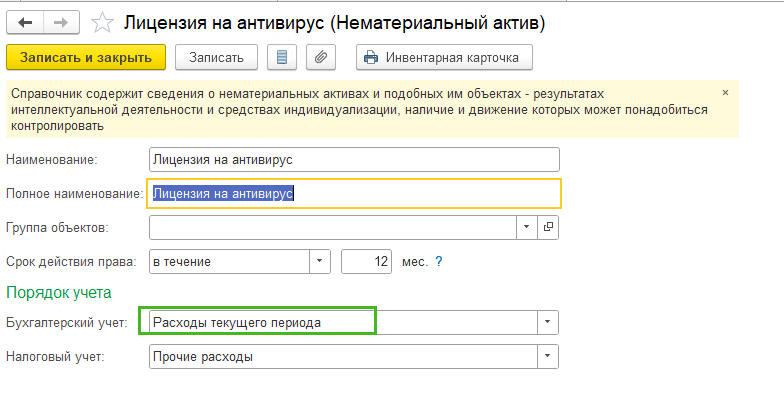Click the Наименование: label

(x=52, y=160)
